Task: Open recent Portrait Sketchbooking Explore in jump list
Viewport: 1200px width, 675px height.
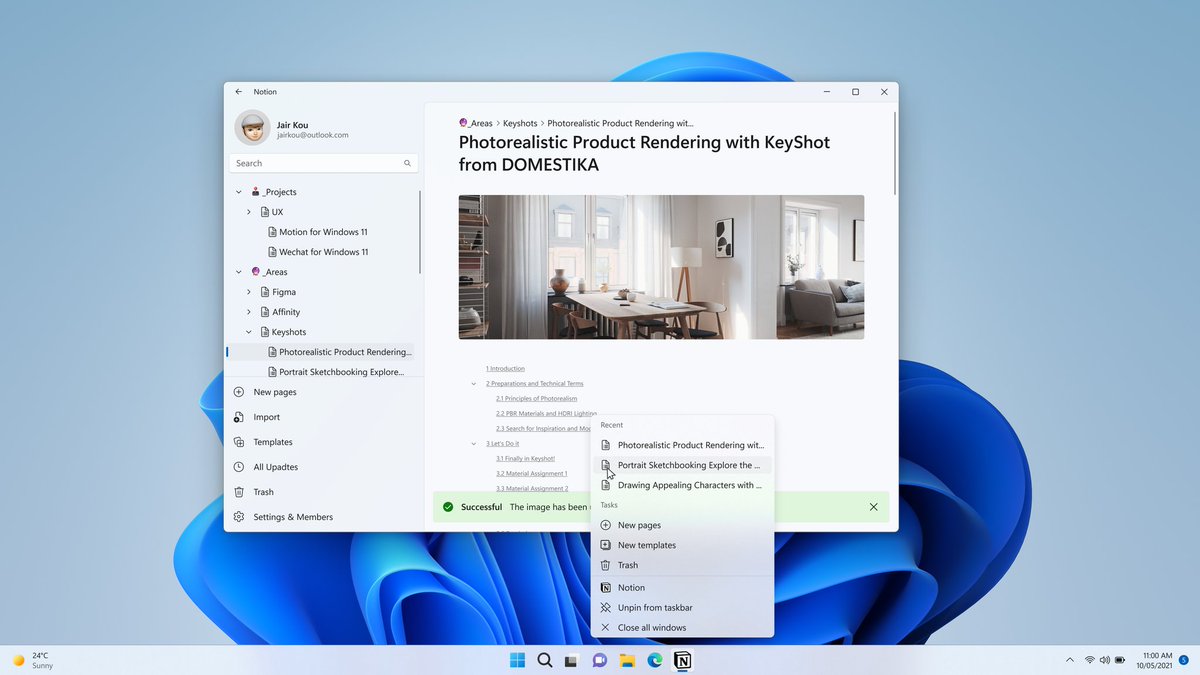Action: point(682,465)
